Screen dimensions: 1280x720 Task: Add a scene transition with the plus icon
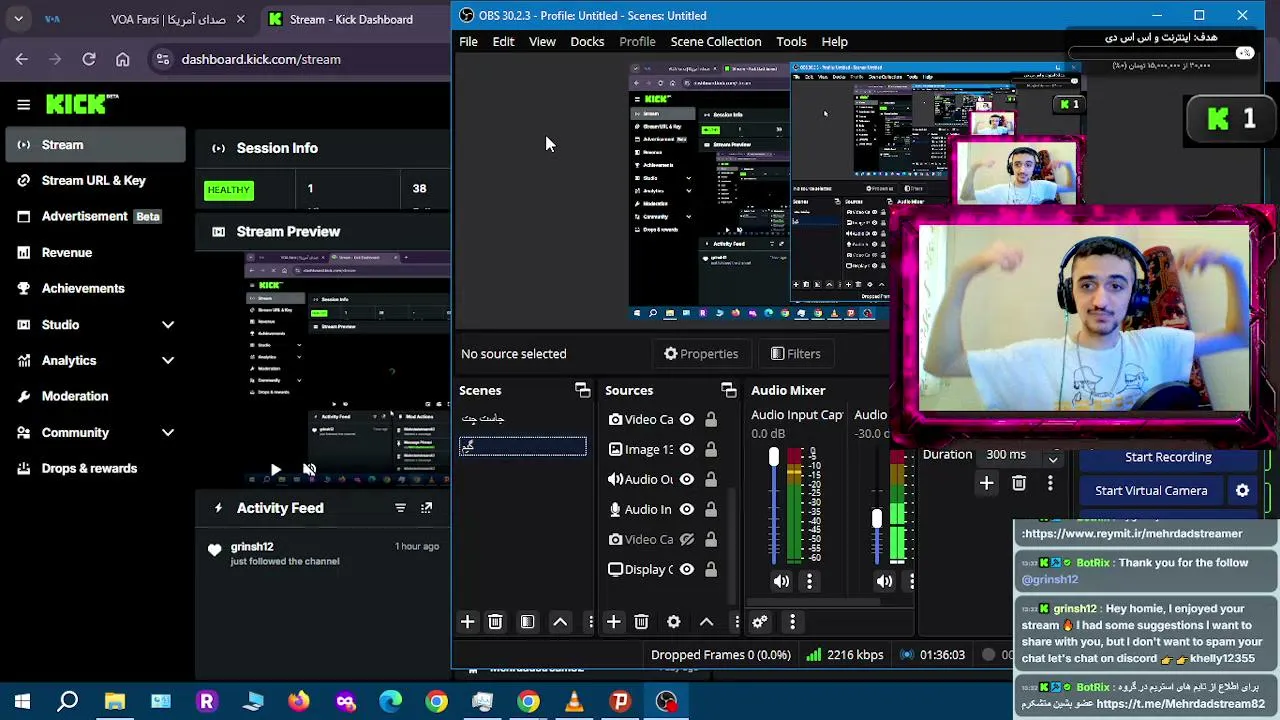(x=986, y=484)
